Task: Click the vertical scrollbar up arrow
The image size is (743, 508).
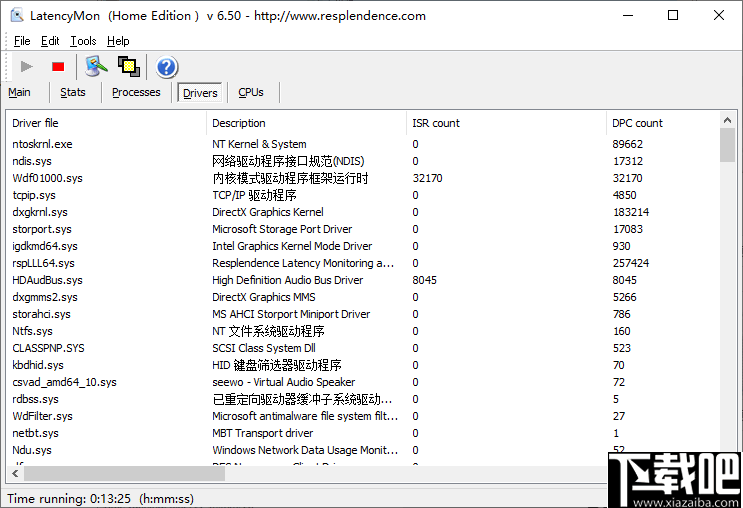Action: 727,120
